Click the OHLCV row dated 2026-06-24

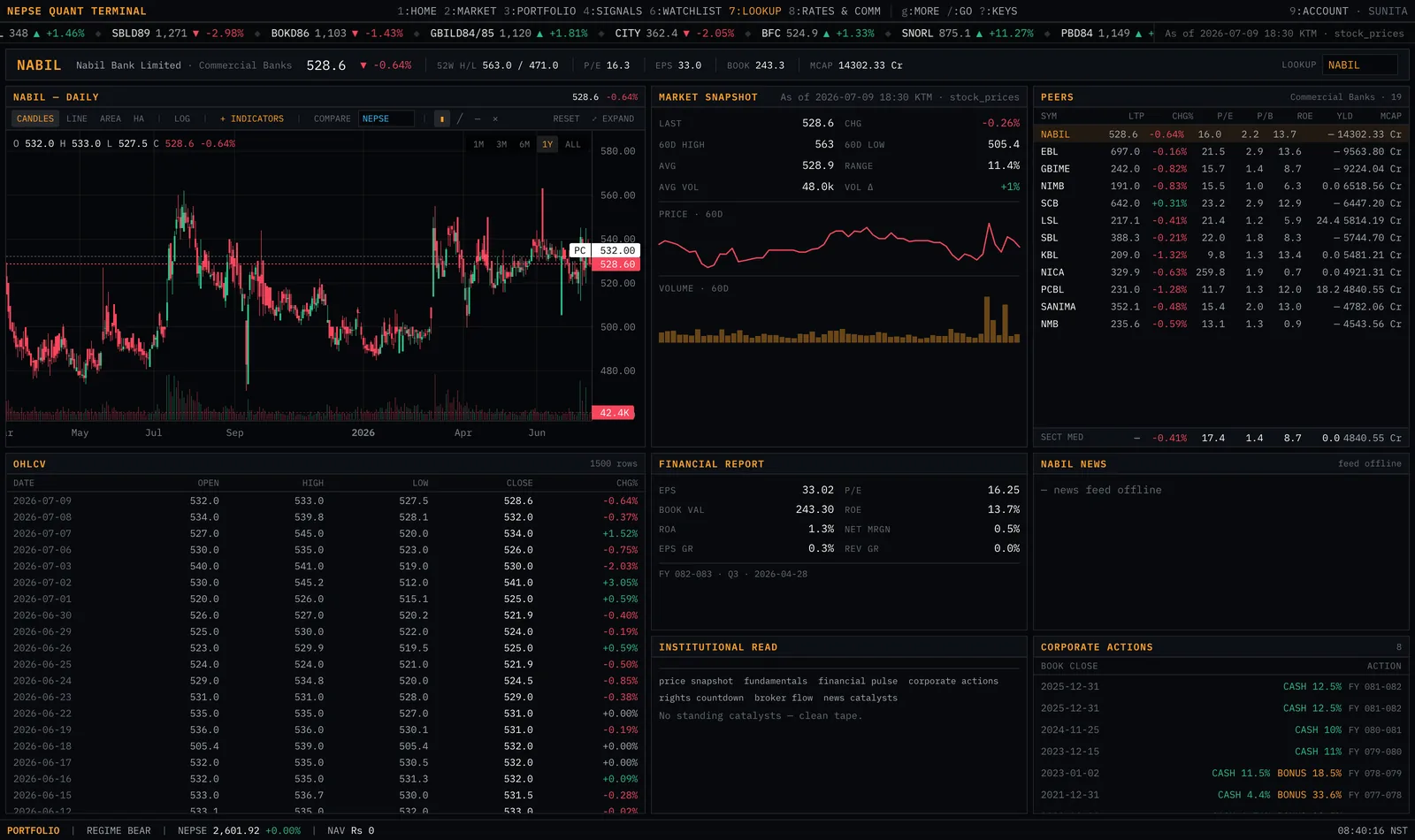coord(325,681)
